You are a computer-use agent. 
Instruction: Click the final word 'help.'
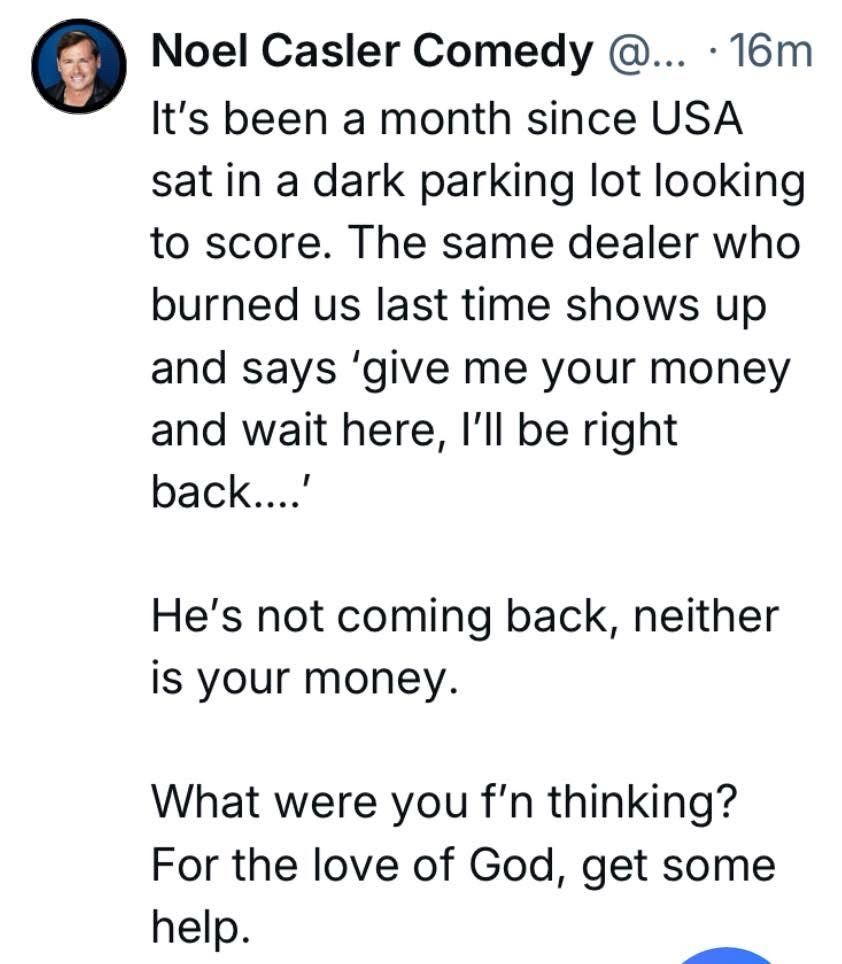coord(197,927)
